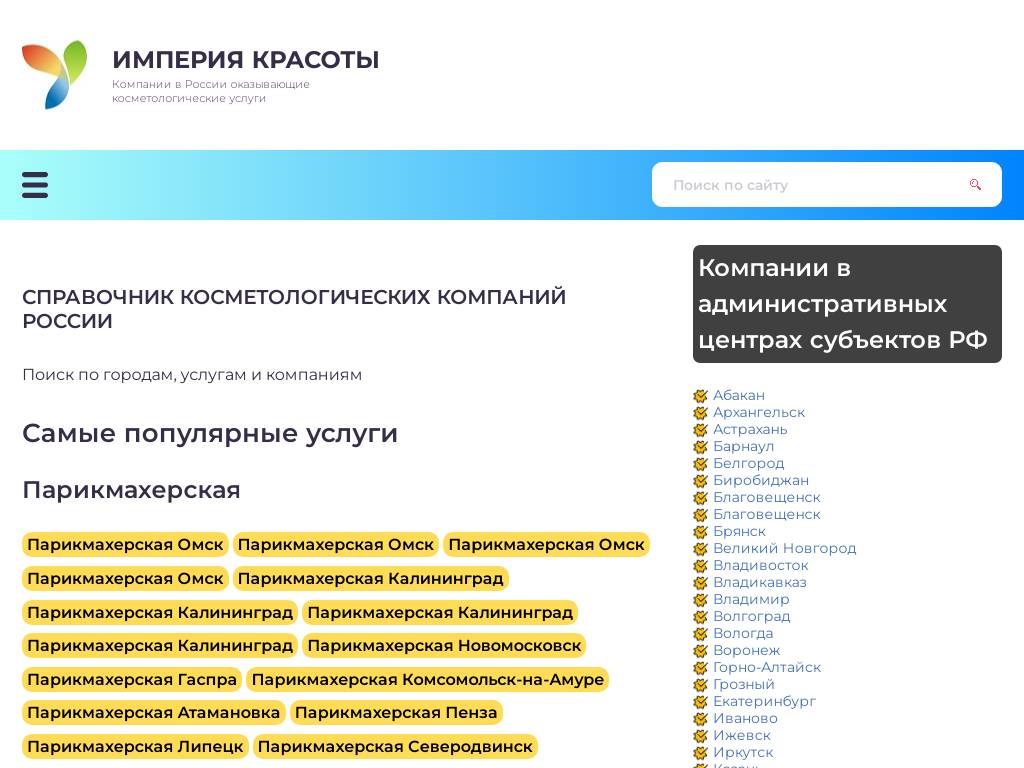This screenshot has height=768, width=1024.
Task: Click the Империя Красоты logo
Action: pos(55,75)
